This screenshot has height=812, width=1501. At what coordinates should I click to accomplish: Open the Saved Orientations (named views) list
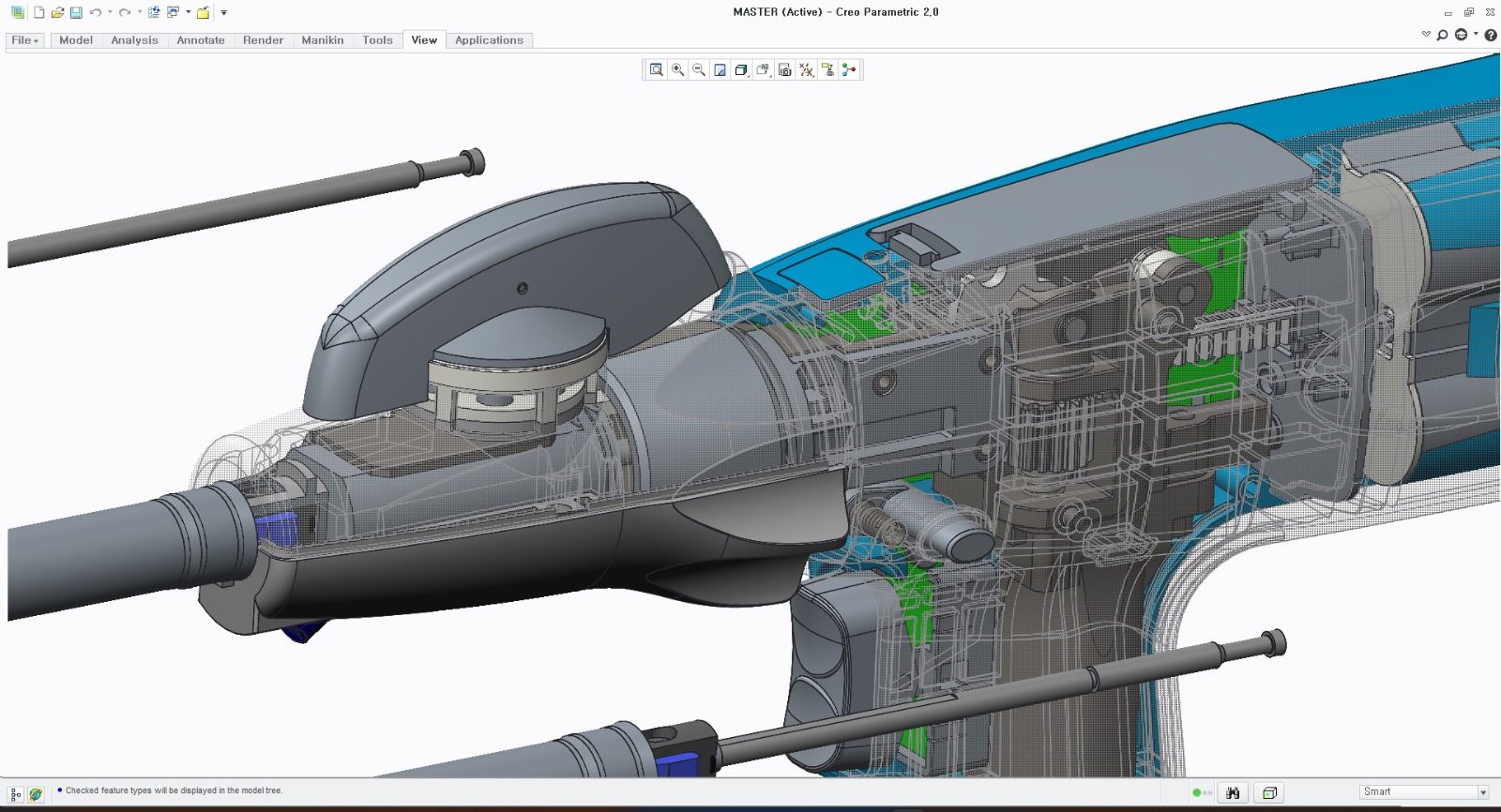point(763,69)
